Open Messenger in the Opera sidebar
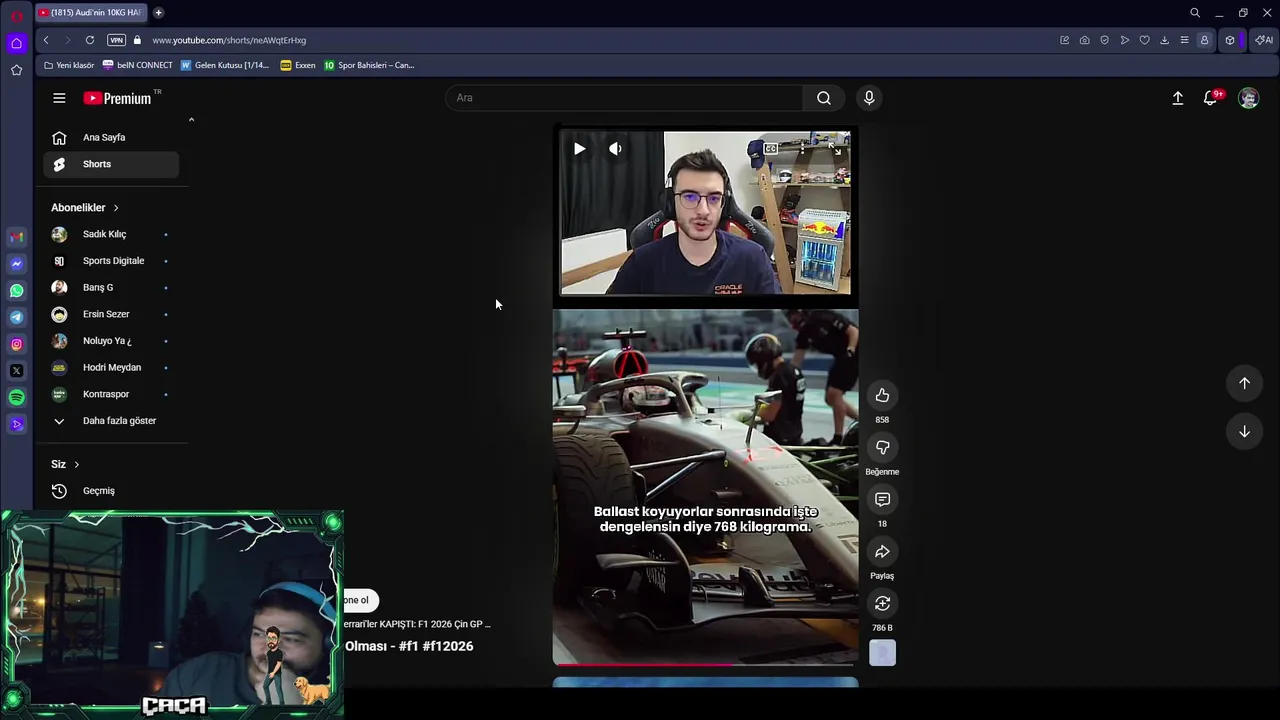The height and width of the screenshot is (720, 1280). [16, 264]
